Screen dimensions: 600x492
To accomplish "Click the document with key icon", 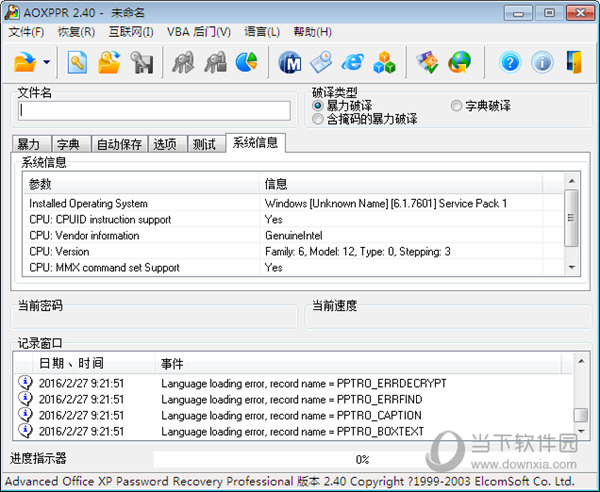I will (77, 62).
